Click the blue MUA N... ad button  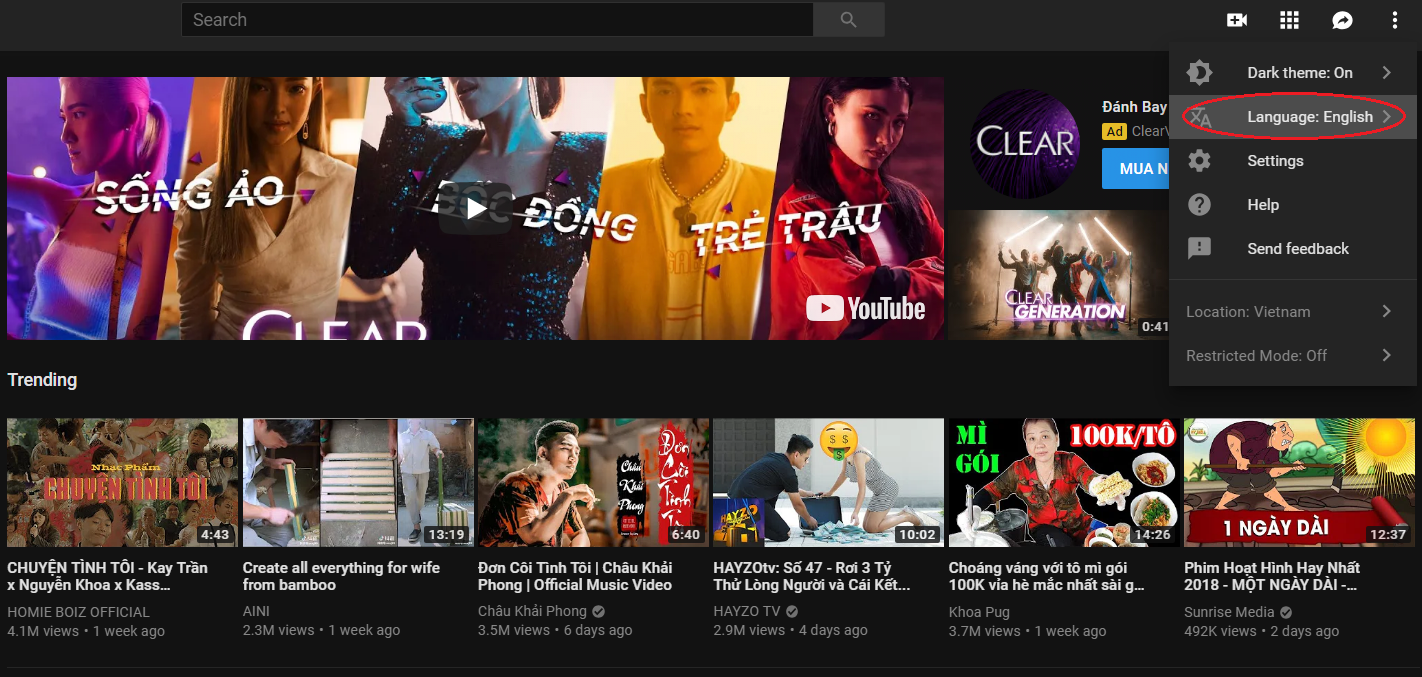pyautogui.click(x=1136, y=169)
